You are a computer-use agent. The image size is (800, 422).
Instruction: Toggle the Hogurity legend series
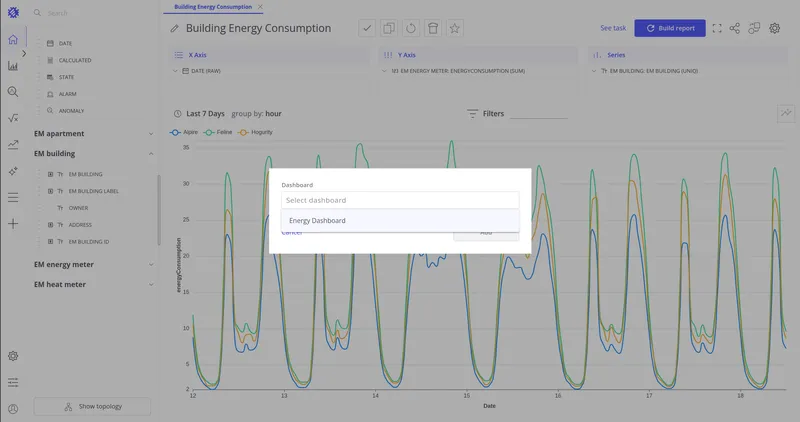[x=255, y=132]
